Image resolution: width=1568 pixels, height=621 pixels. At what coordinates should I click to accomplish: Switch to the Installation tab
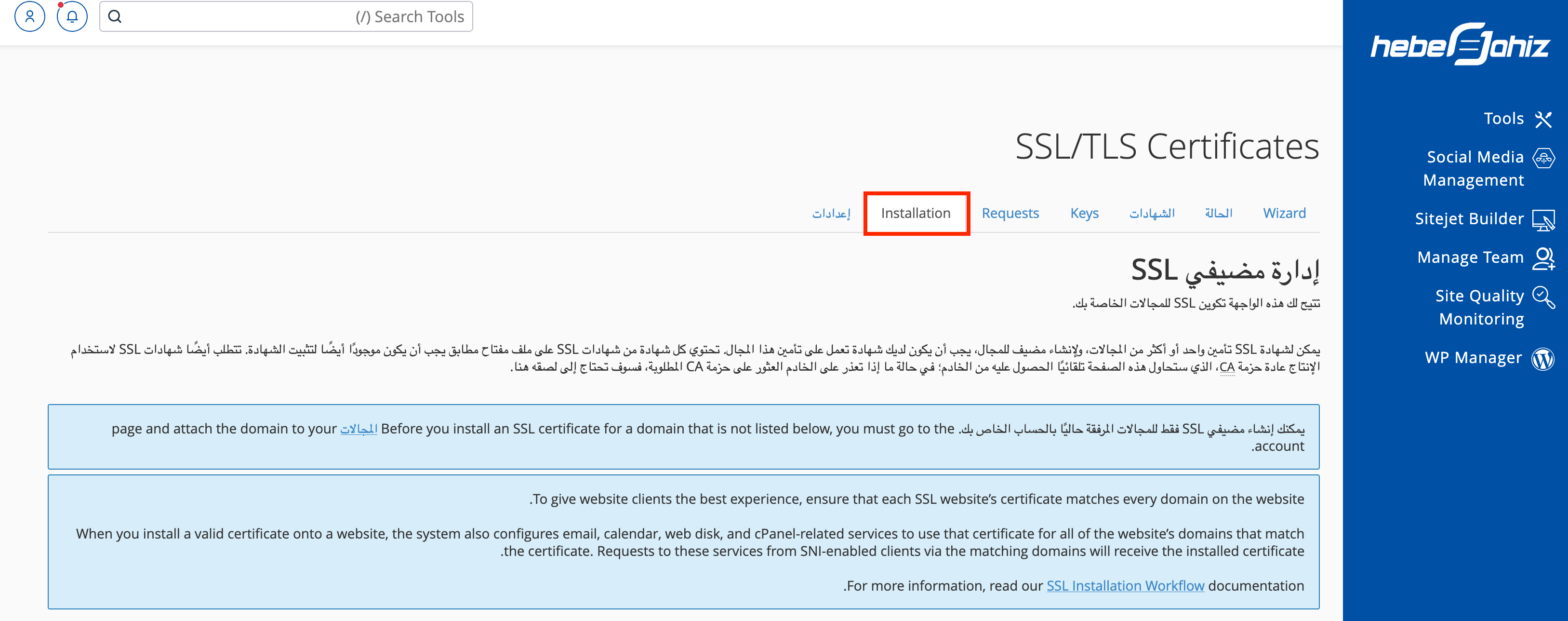point(916,213)
